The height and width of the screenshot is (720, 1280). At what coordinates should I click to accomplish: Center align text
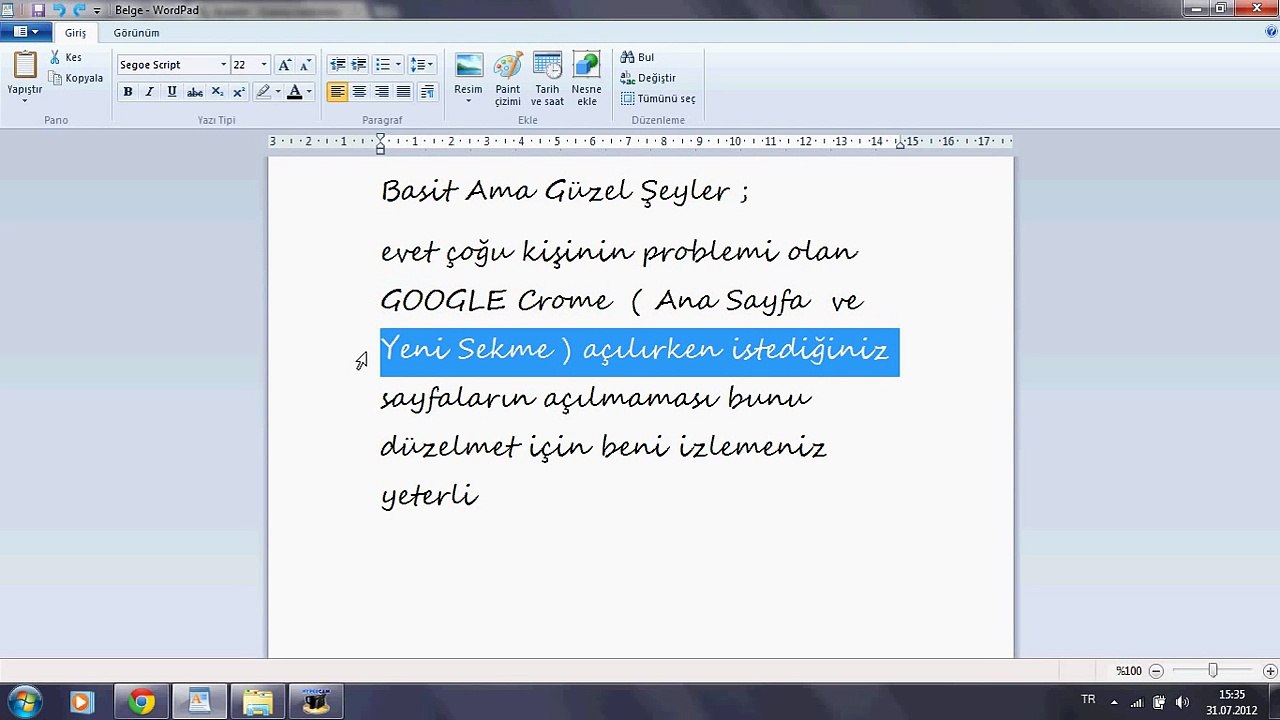tap(360, 92)
